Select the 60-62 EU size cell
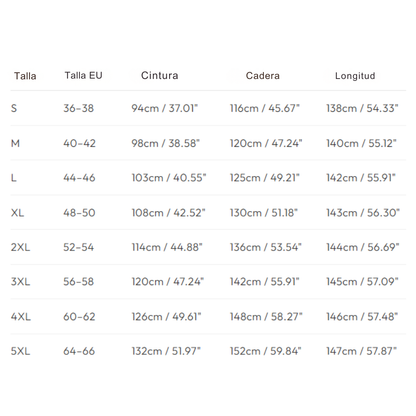This screenshot has height=416, width=416. (x=79, y=316)
